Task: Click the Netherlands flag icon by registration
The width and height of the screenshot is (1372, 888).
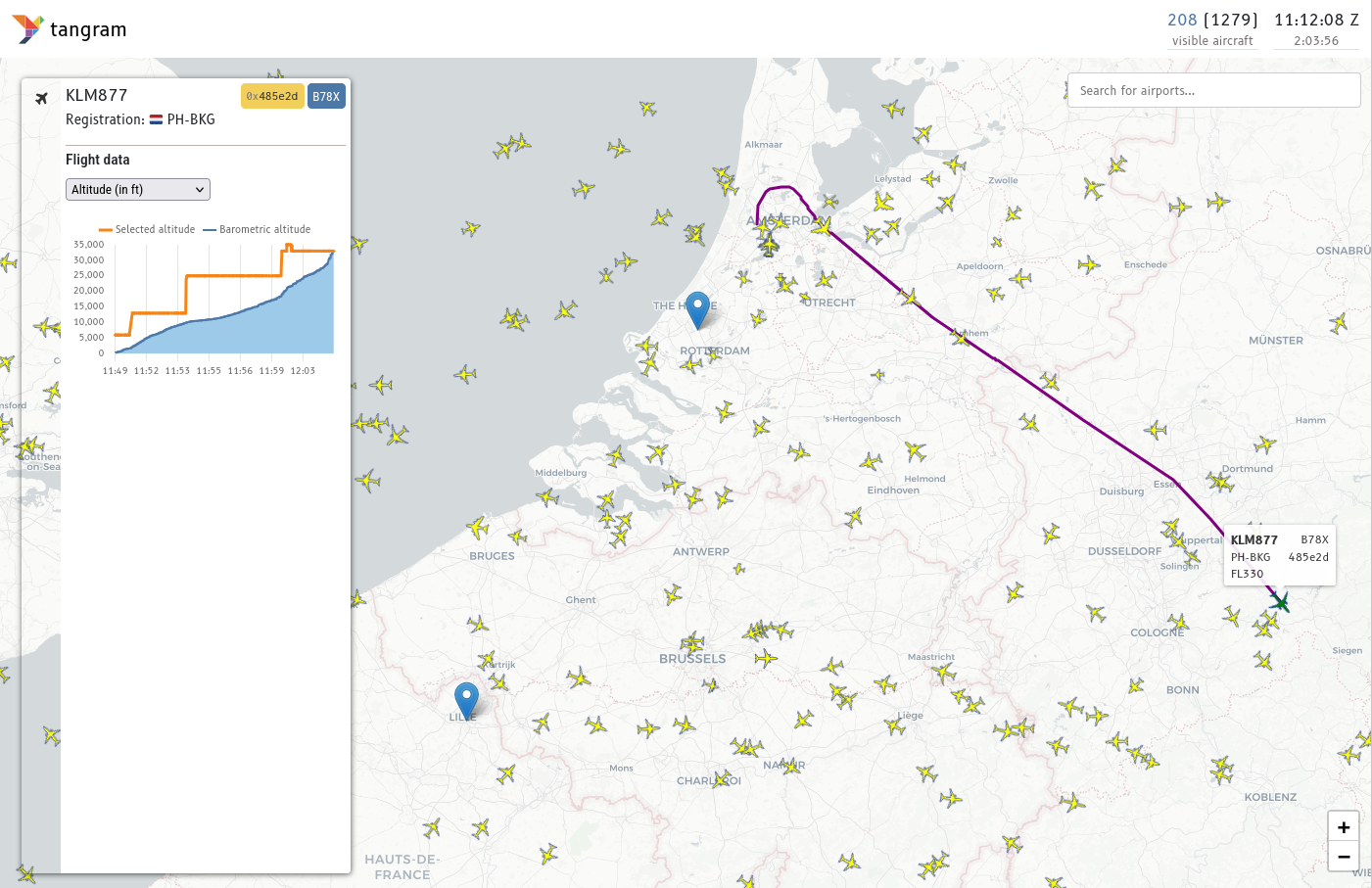Action: [x=156, y=119]
